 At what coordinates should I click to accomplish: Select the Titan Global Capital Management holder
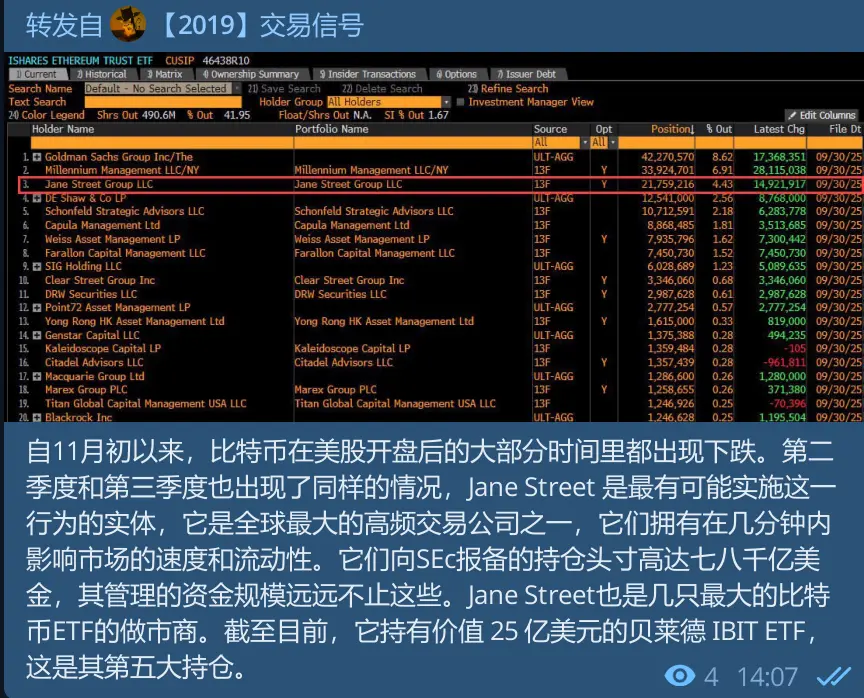coord(145,404)
